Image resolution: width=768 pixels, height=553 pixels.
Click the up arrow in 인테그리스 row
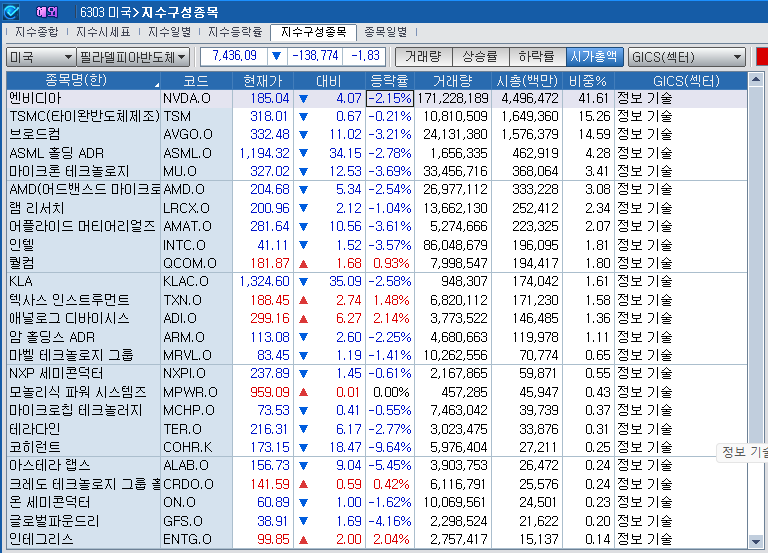tap(303, 540)
